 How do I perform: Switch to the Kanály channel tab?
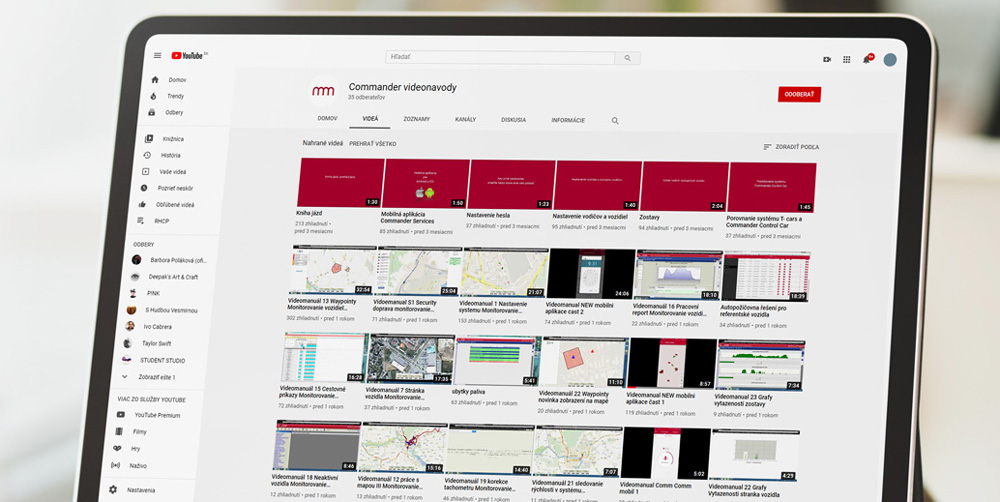point(466,119)
